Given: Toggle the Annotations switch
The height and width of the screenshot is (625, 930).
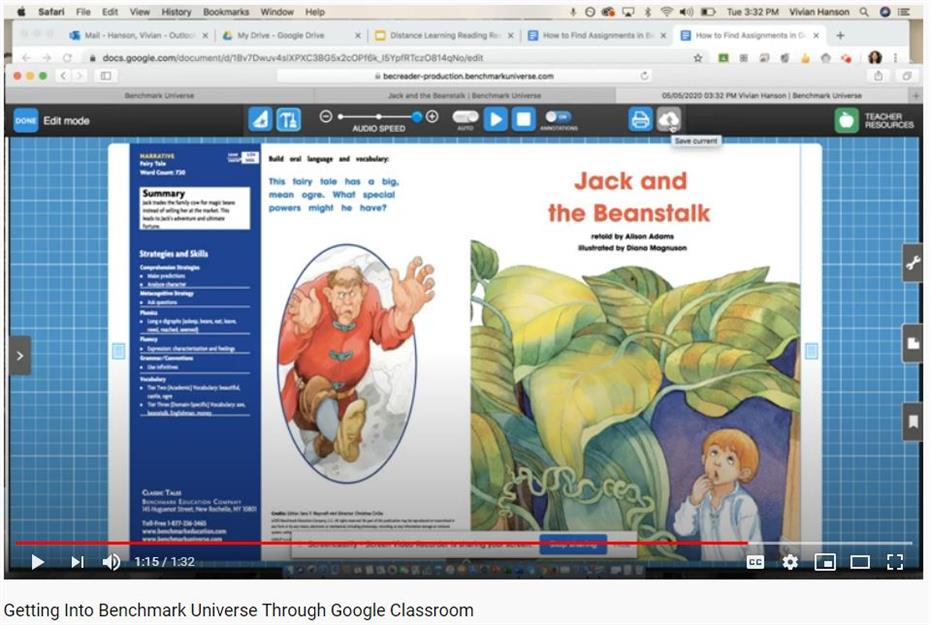Looking at the screenshot, I should (558, 116).
